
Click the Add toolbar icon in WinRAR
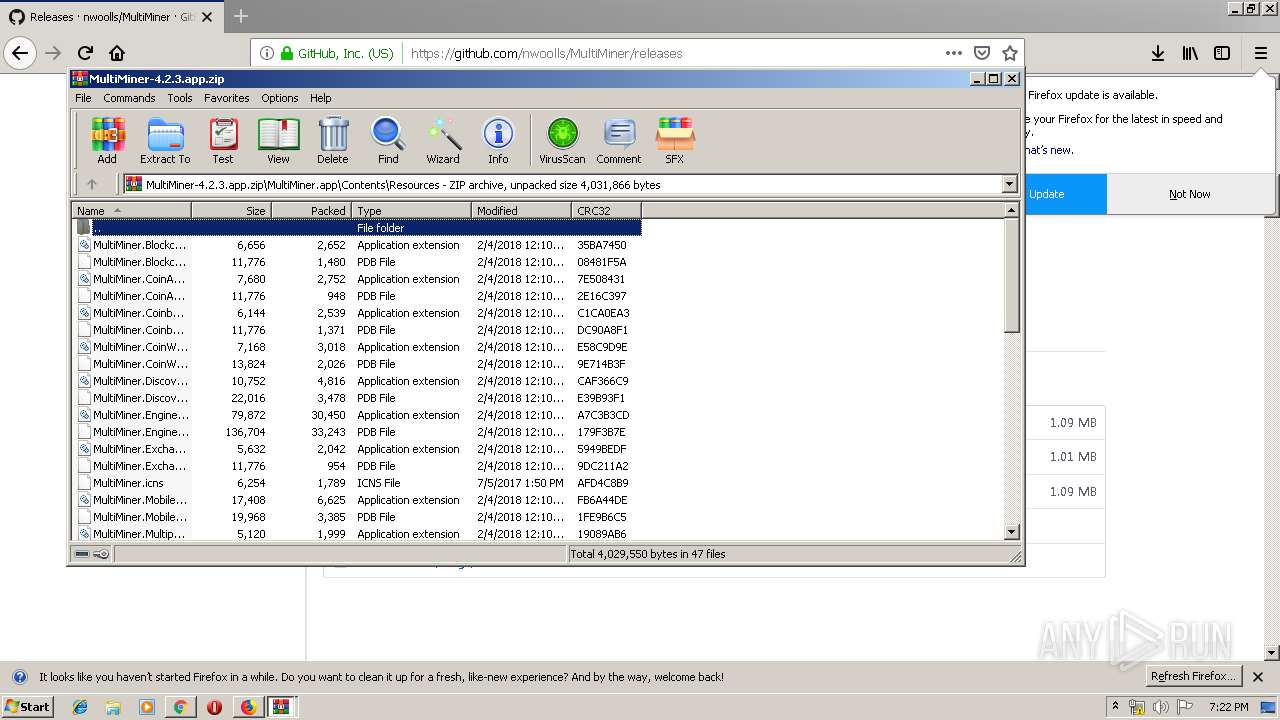pos(107,140)
